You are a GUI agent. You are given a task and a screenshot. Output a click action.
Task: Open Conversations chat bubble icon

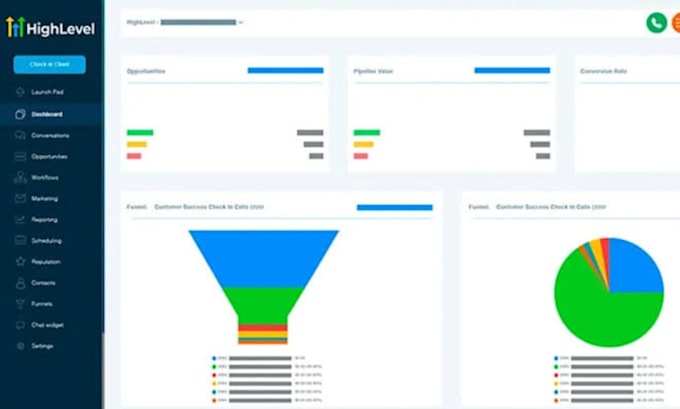tap(20, 135)
